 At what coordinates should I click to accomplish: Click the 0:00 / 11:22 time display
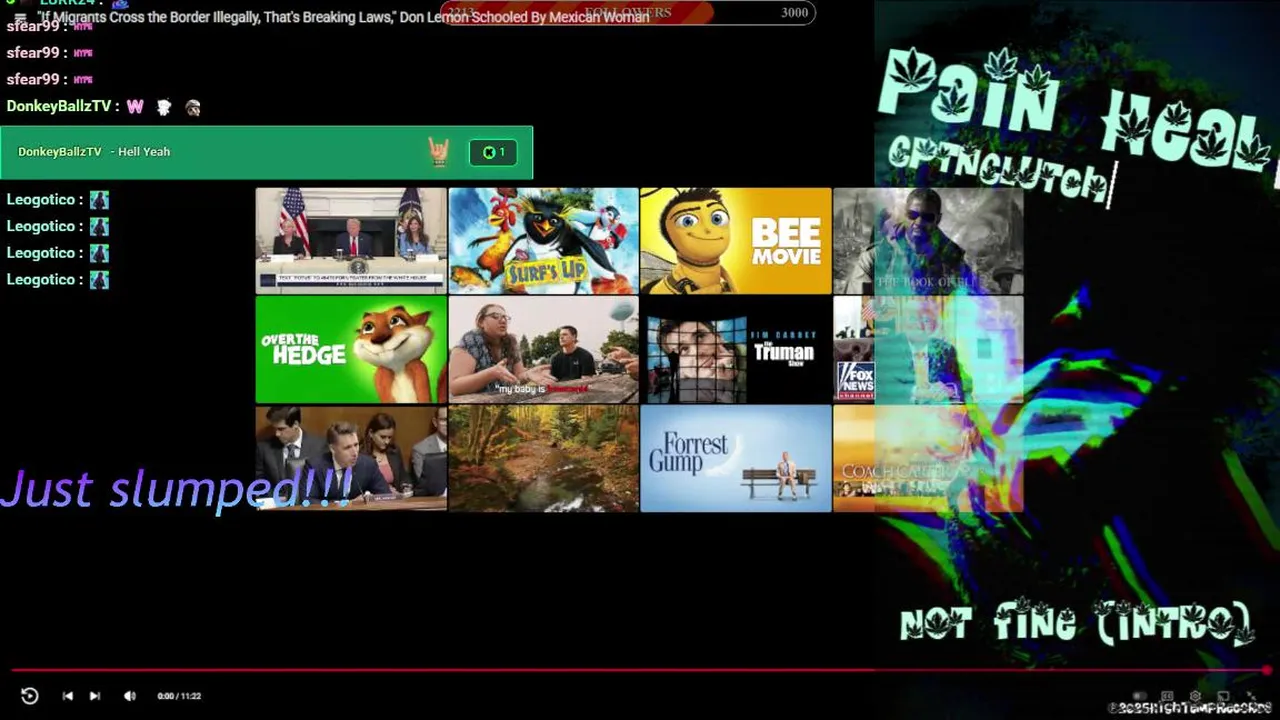[179, 696]
